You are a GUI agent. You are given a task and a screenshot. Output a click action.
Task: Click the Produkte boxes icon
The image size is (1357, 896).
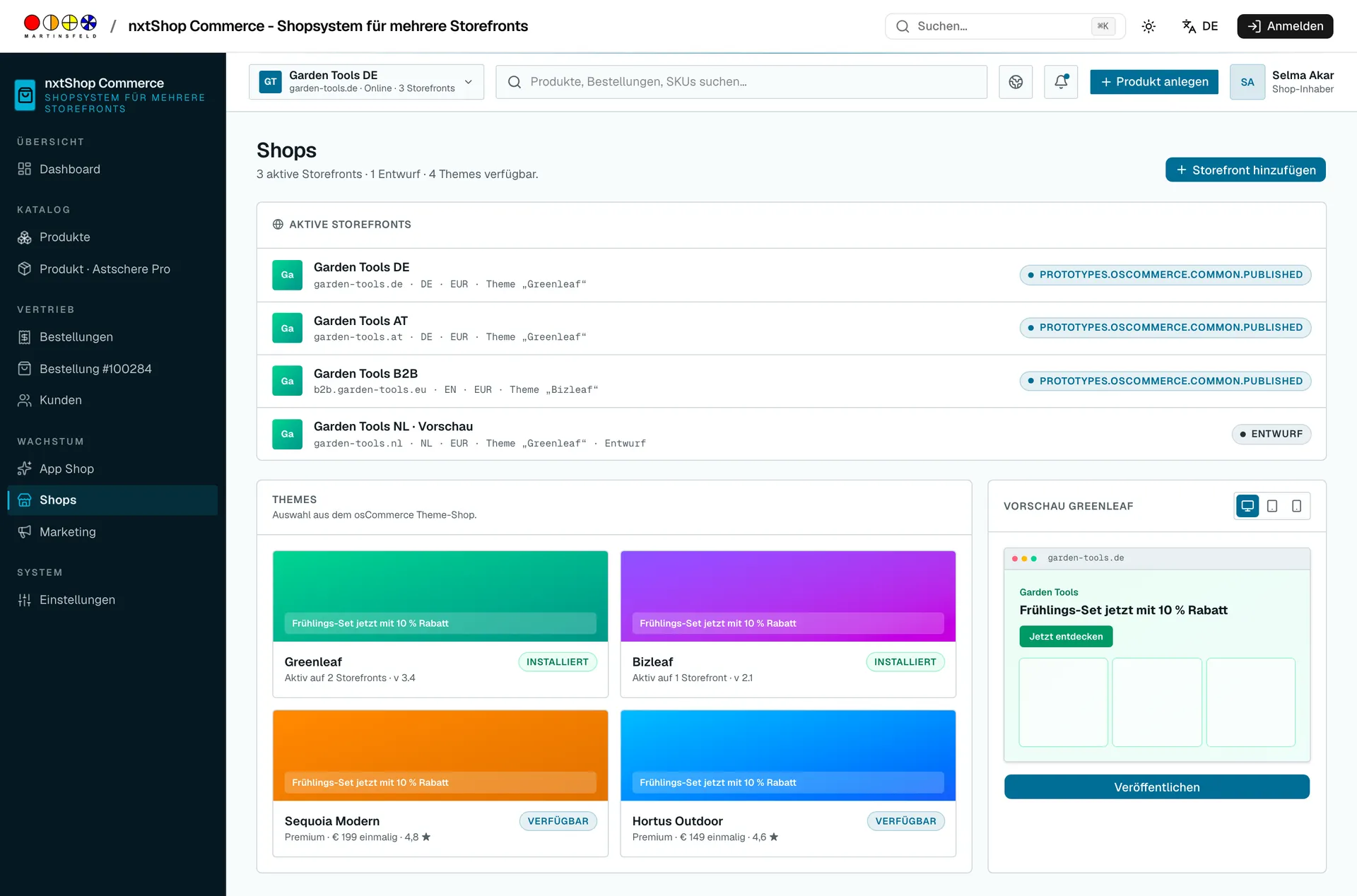25,237
